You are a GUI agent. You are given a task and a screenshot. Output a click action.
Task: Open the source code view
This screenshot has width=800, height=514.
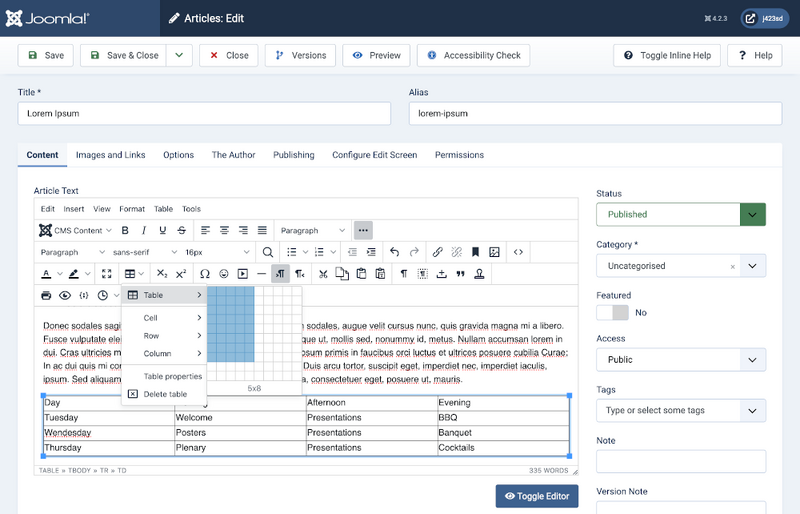click(x=518, y=252)
